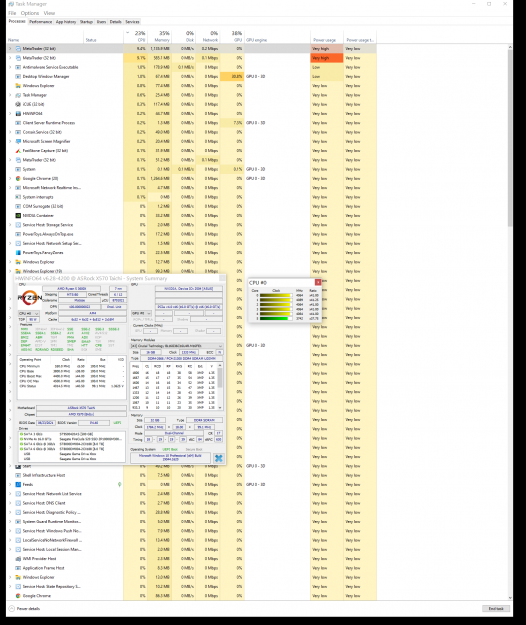526x625 pixels.
Task: Click the Antimalware Service Executable icon
Action: 18,67
